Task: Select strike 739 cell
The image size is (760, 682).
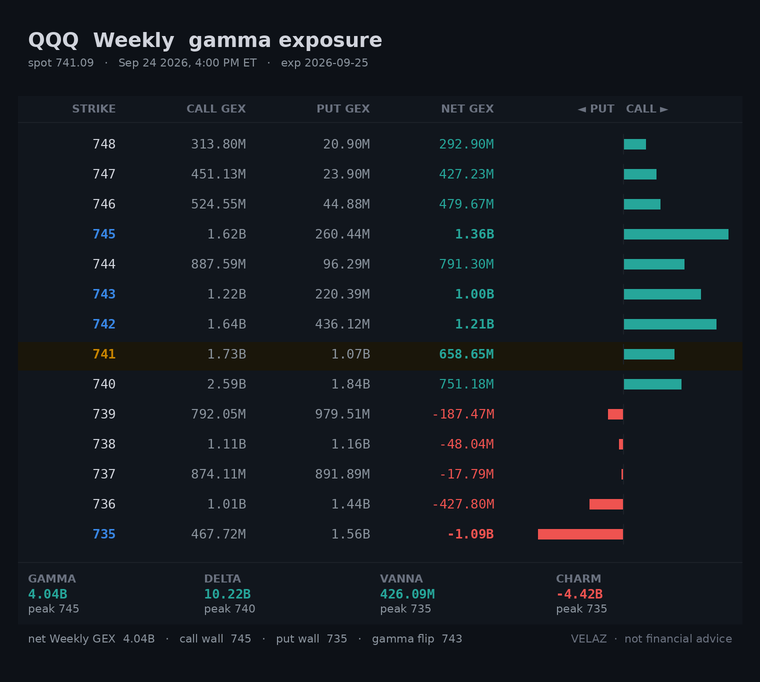Action: point(104,414)
